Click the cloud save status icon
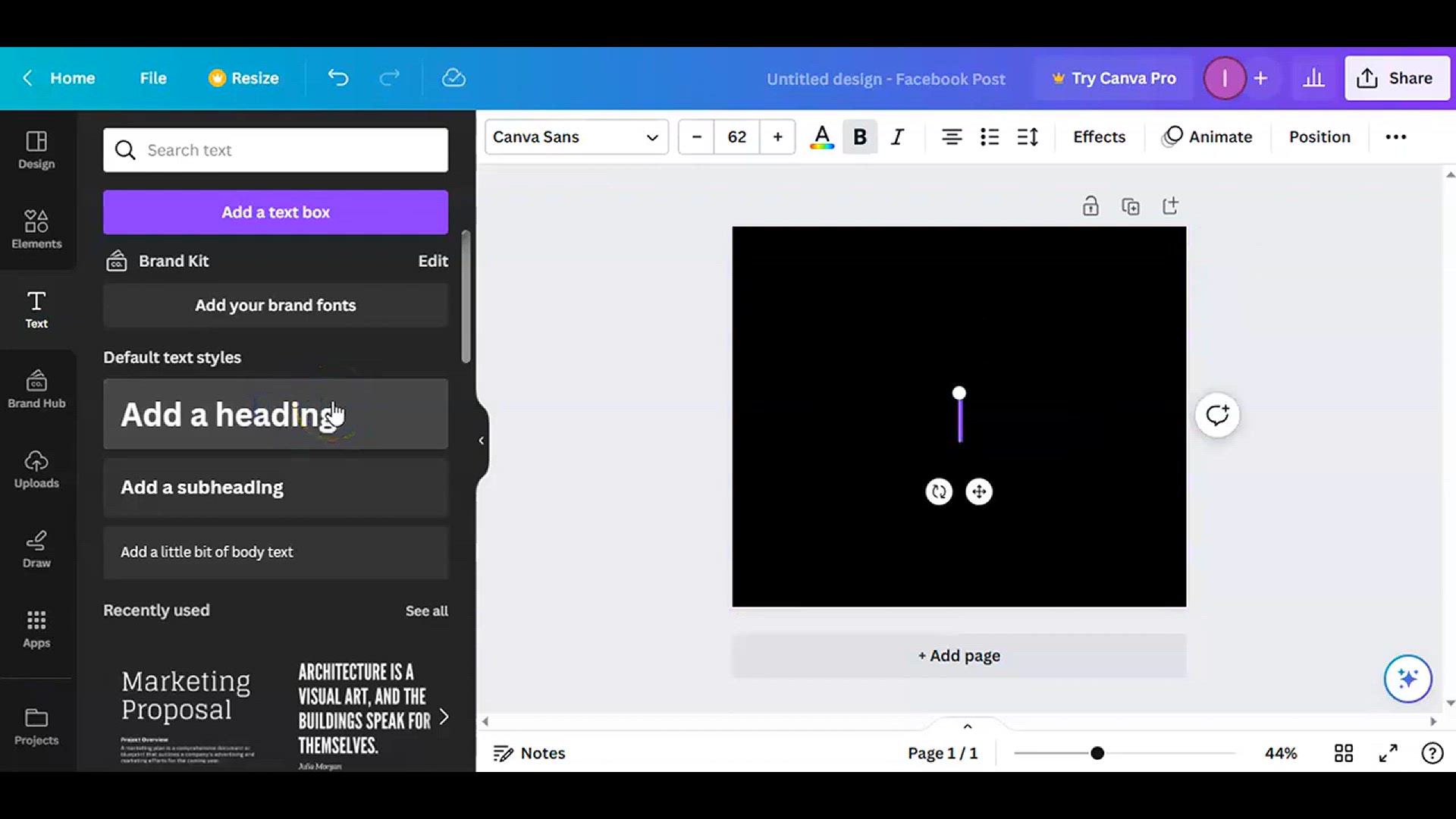 point(453,78)
